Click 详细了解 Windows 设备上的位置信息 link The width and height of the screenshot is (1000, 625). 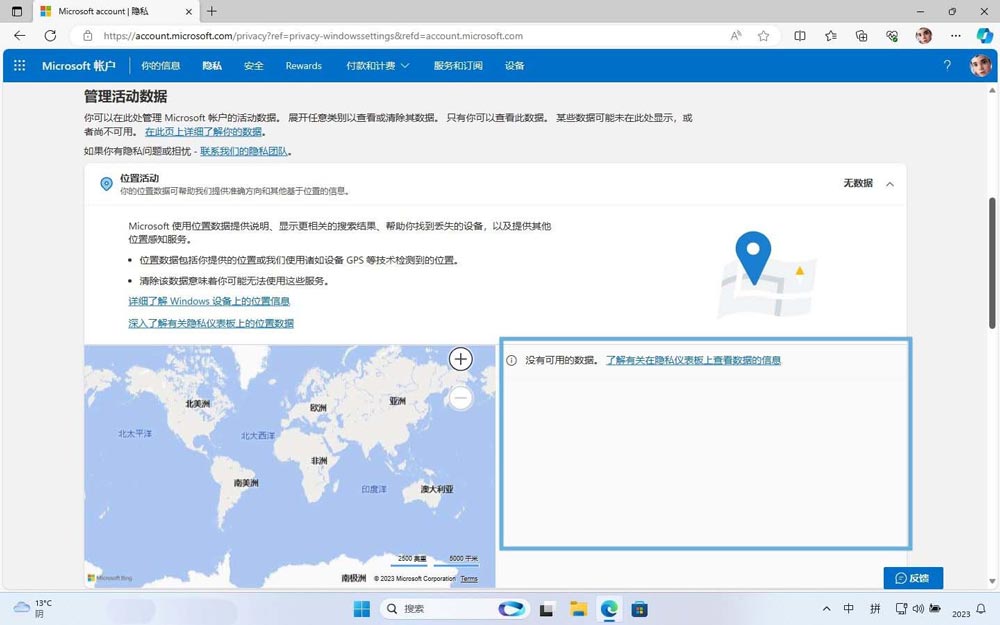click(209, 301)
